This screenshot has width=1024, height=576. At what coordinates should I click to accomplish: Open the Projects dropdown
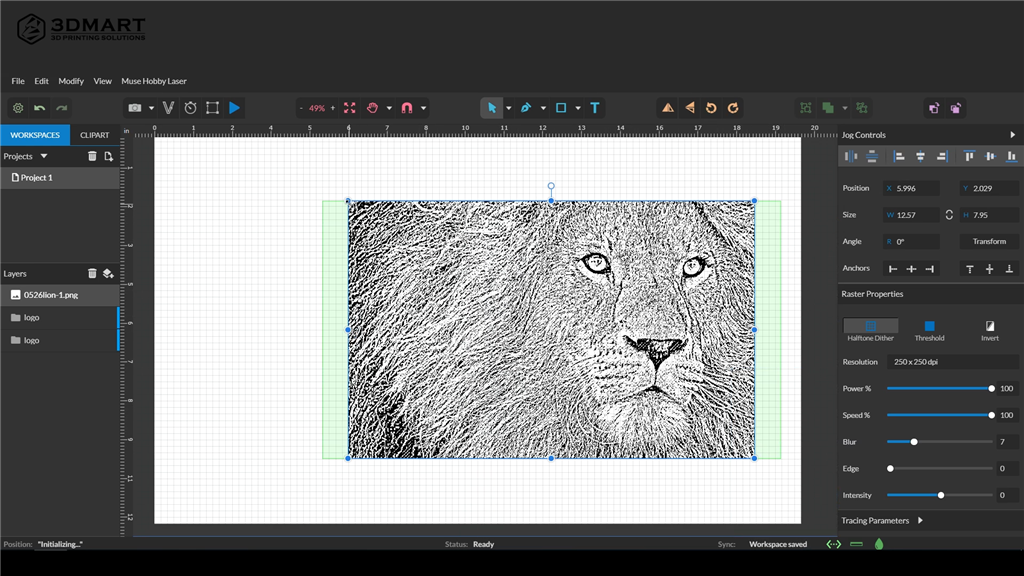point(44,156)
